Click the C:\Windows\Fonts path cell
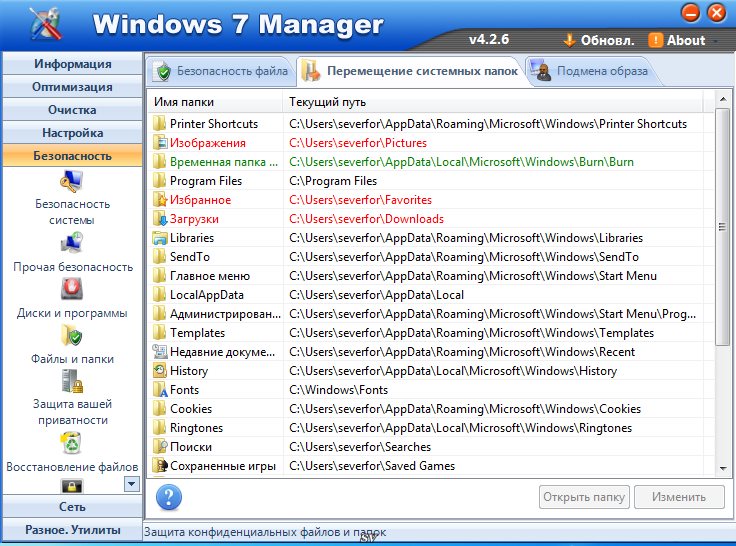 pos(338,390)
